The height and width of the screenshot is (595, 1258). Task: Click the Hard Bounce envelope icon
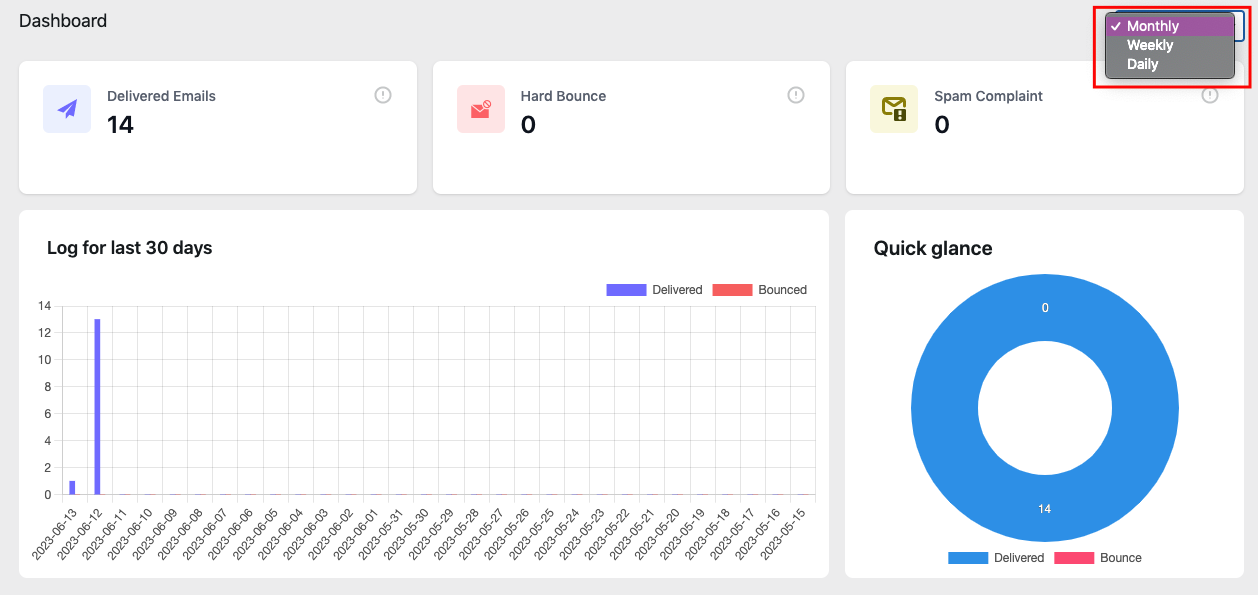pyautogui.click(x=481, y=109)
